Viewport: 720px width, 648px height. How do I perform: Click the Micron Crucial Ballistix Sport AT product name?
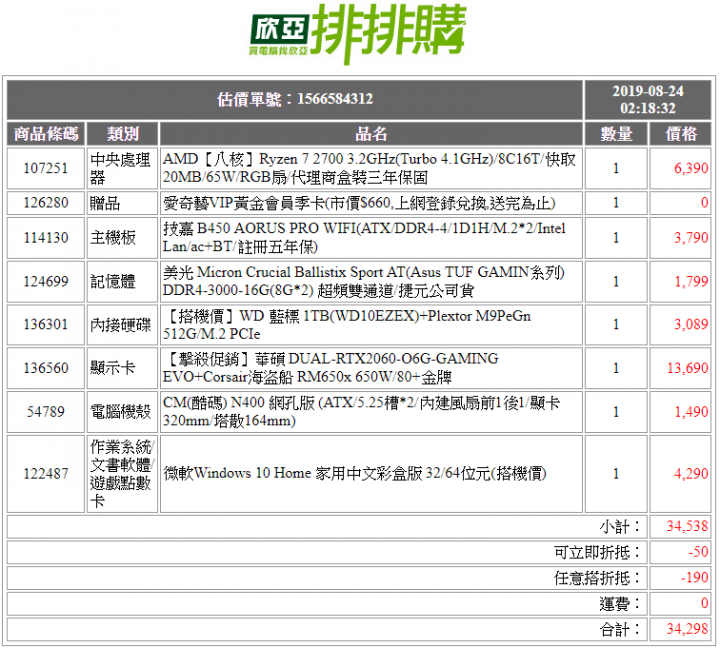(x=364, y=281)
